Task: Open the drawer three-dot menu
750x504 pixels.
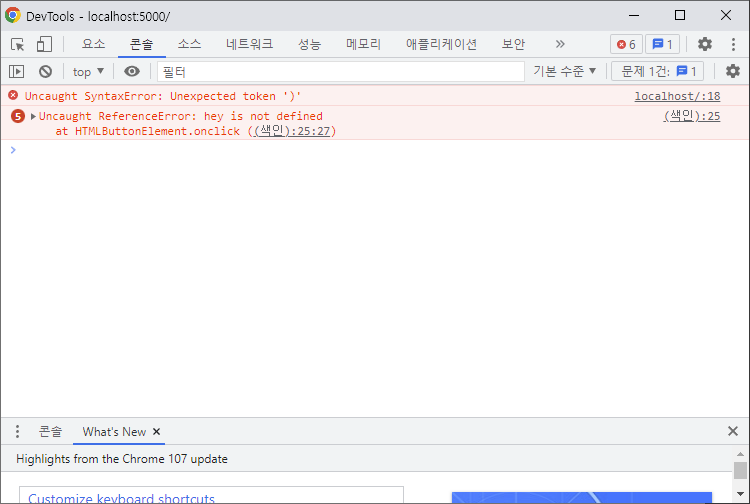Action: (x=17, y=431)
